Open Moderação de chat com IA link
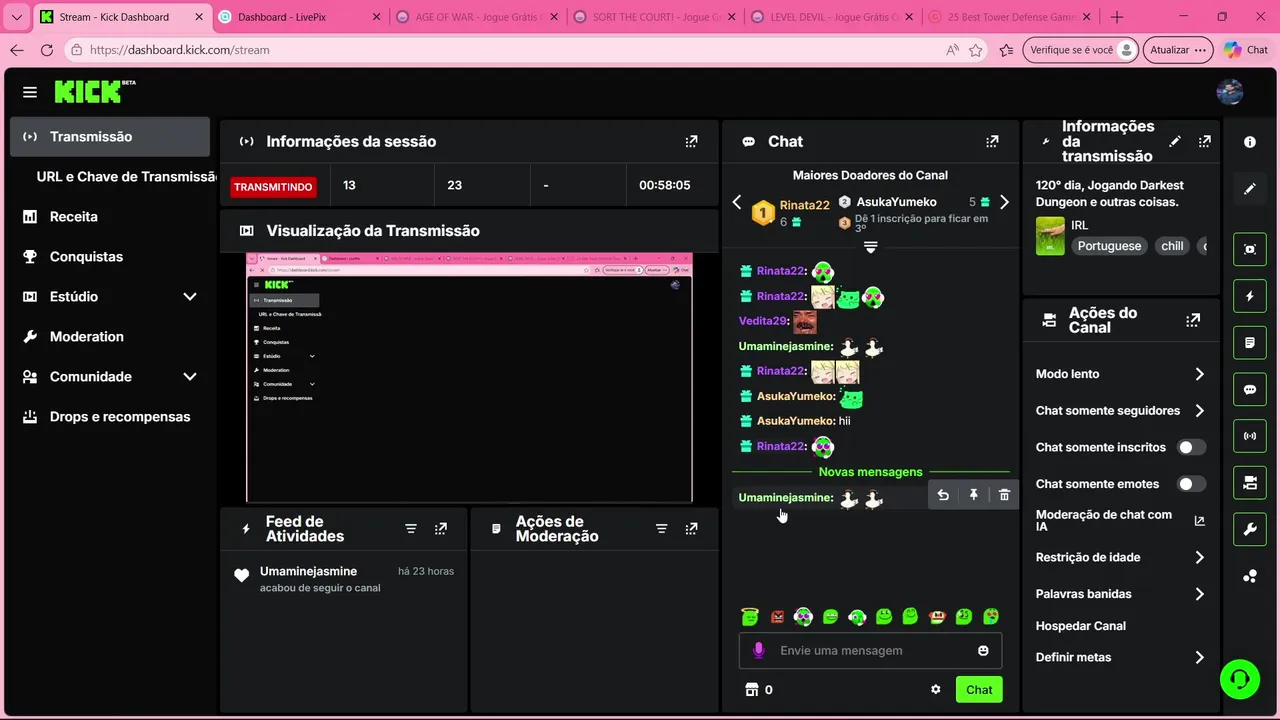This screenshot has height=720, width=1280. click(1120, 521)
